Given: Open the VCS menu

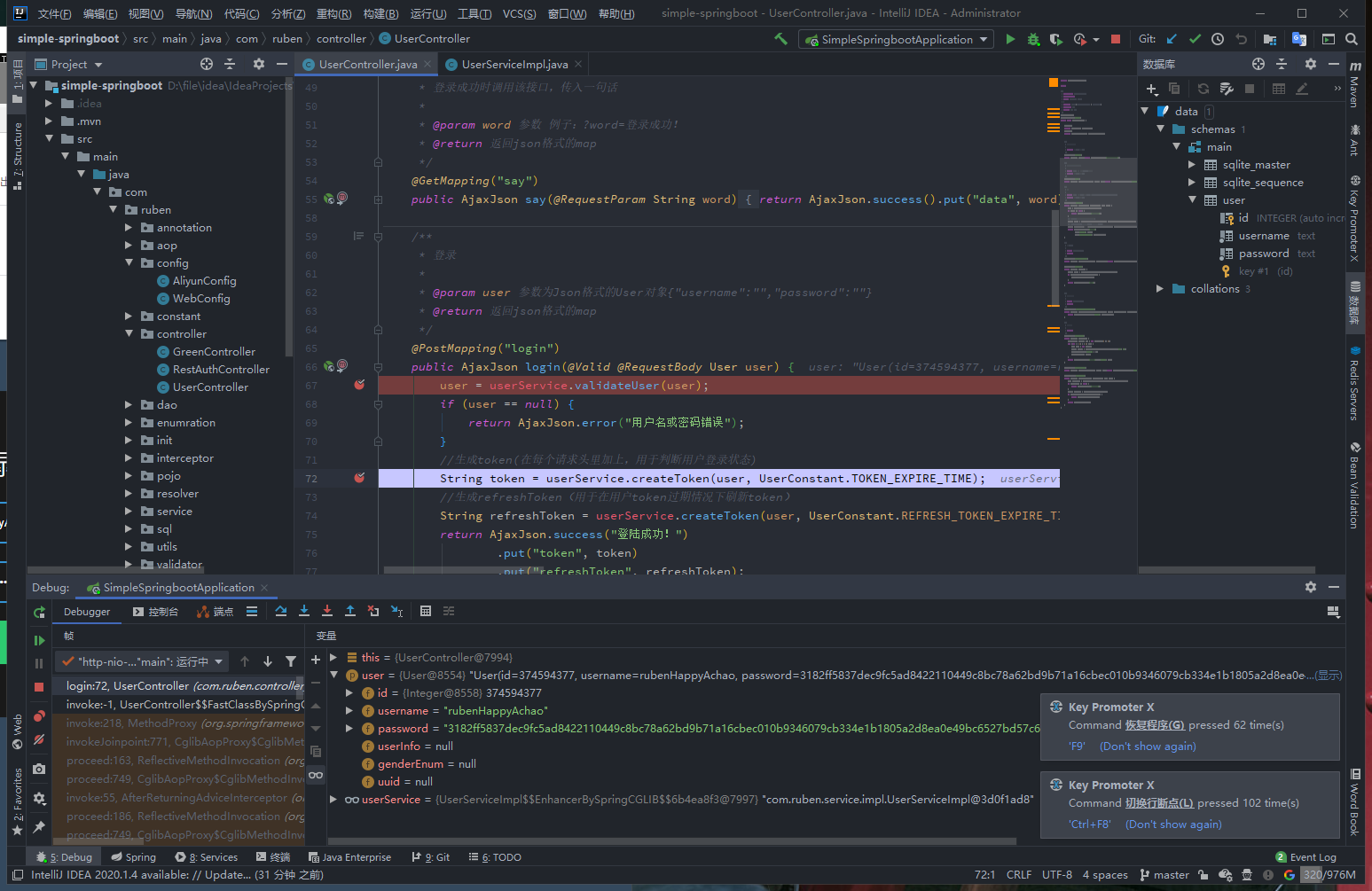Looking at the screenshot, I should (519, 13).
